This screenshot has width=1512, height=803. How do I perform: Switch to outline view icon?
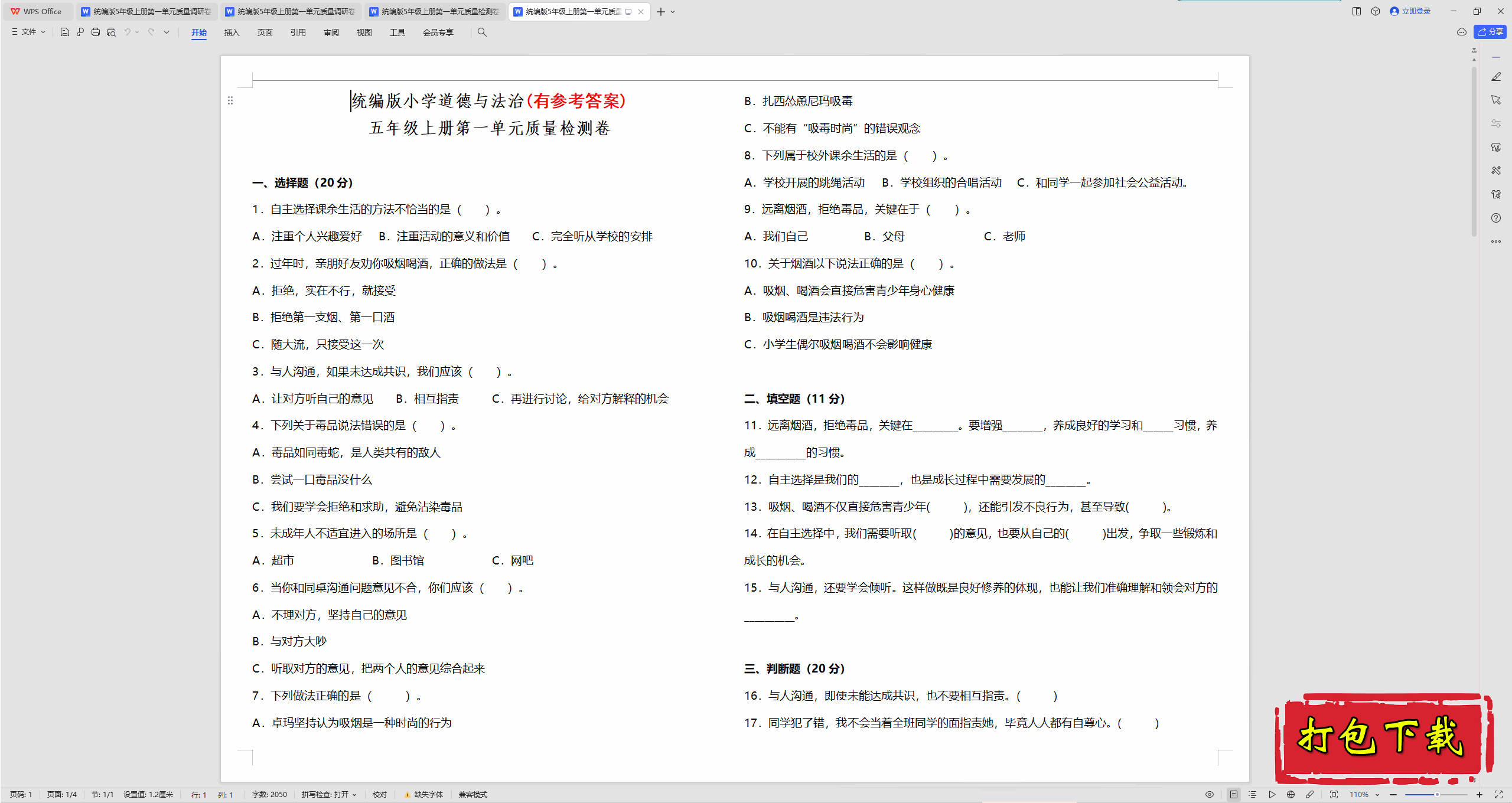pyautogui.click(x=1253, y=795)
